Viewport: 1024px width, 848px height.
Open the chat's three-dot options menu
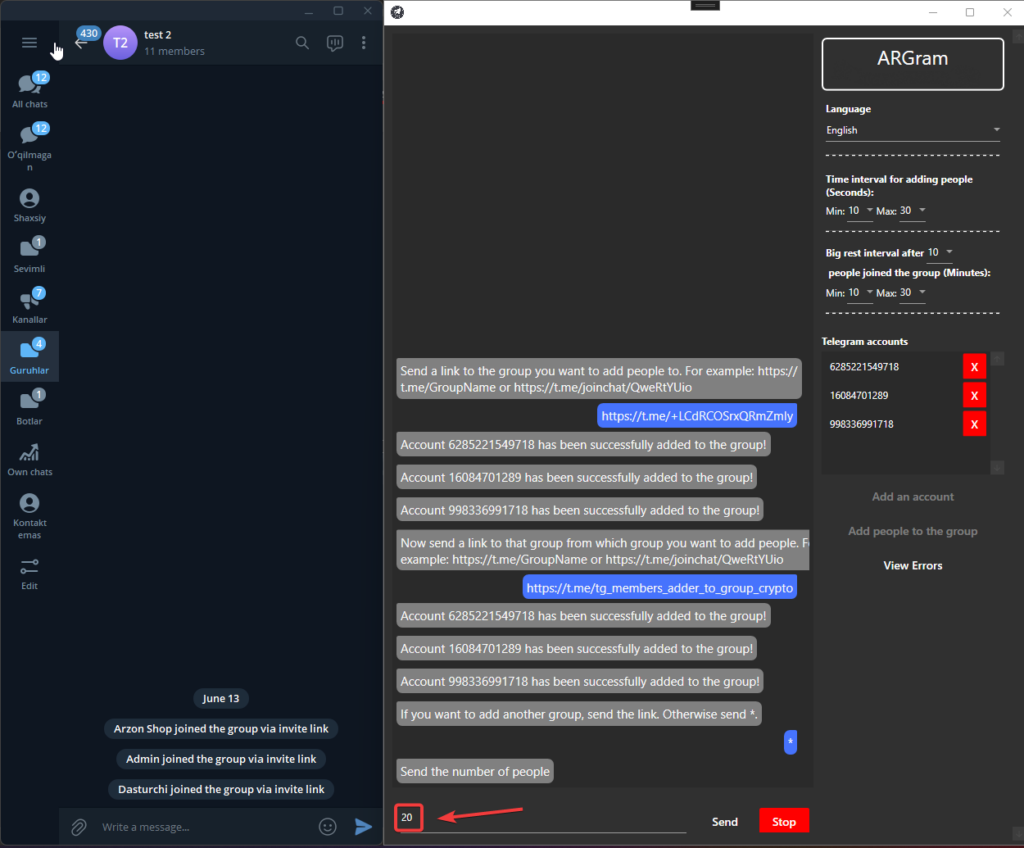tap(363, 43)
